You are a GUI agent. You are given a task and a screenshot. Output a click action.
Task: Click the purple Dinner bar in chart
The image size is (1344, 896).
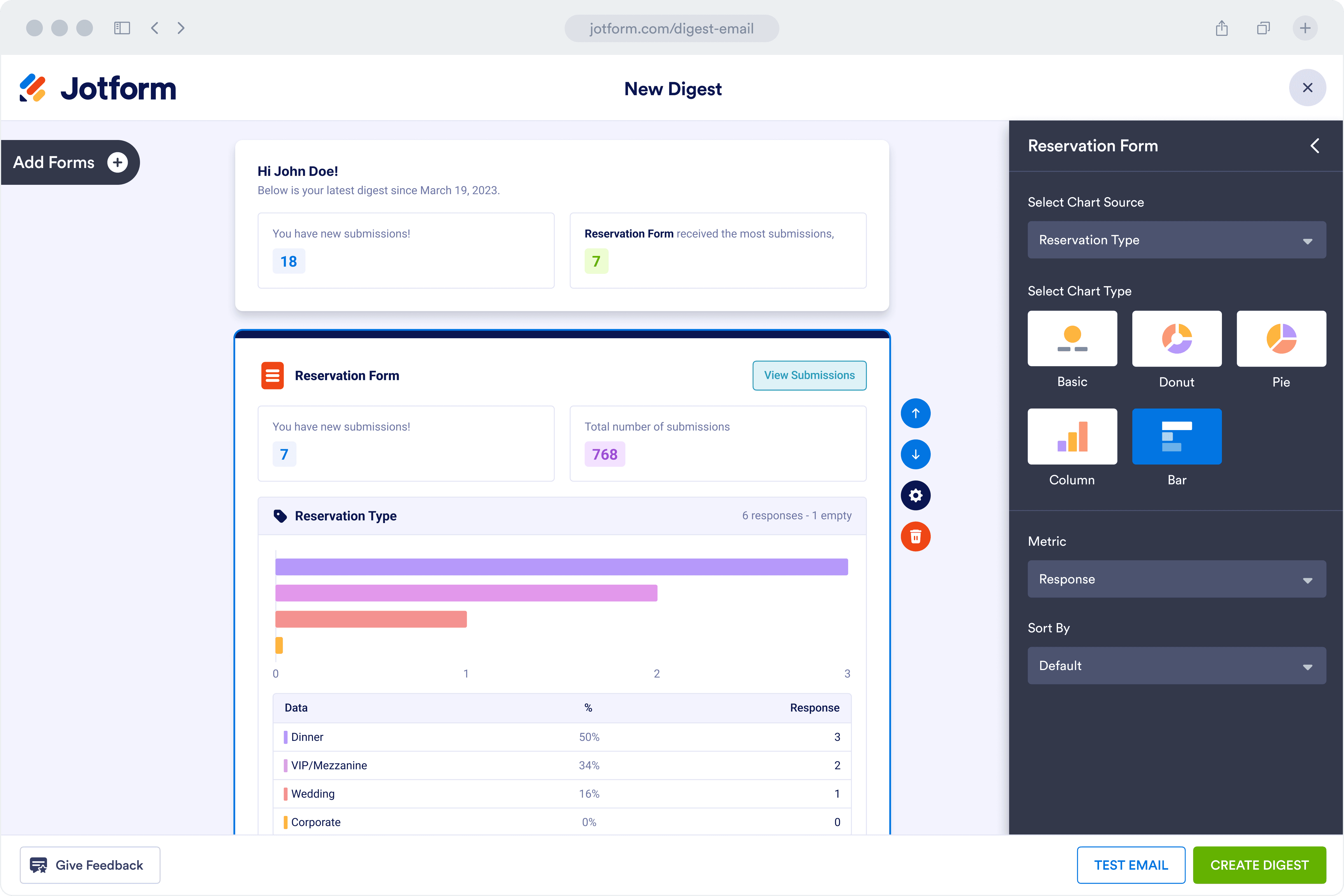point(562,567)
